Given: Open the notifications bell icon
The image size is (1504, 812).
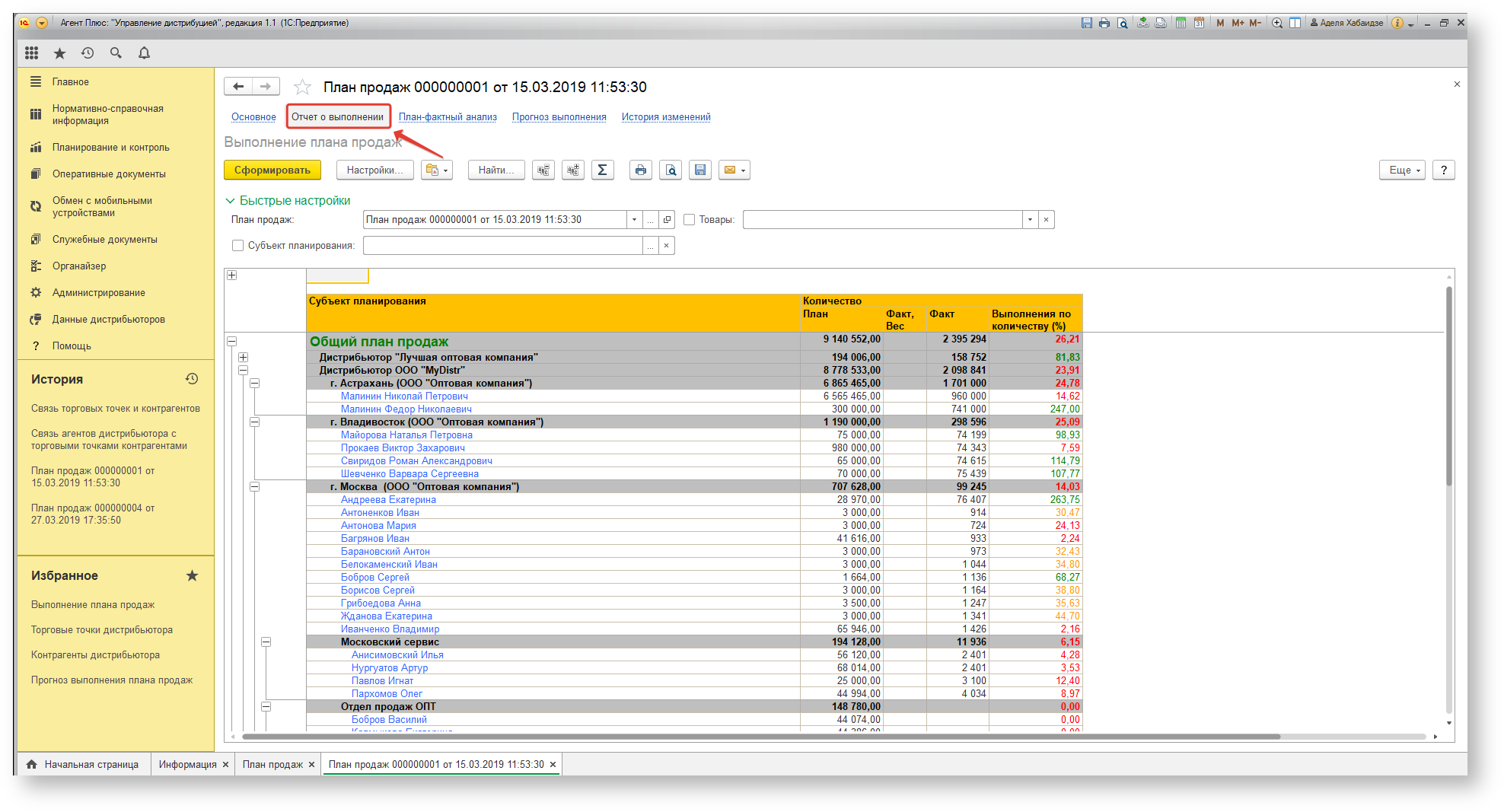Looking at the screenshot, I should (144, 53).
